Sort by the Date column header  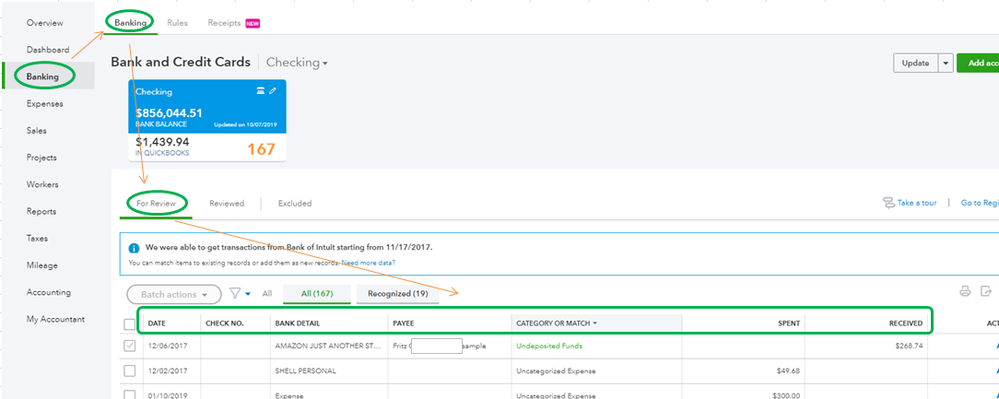coord(157,323)
